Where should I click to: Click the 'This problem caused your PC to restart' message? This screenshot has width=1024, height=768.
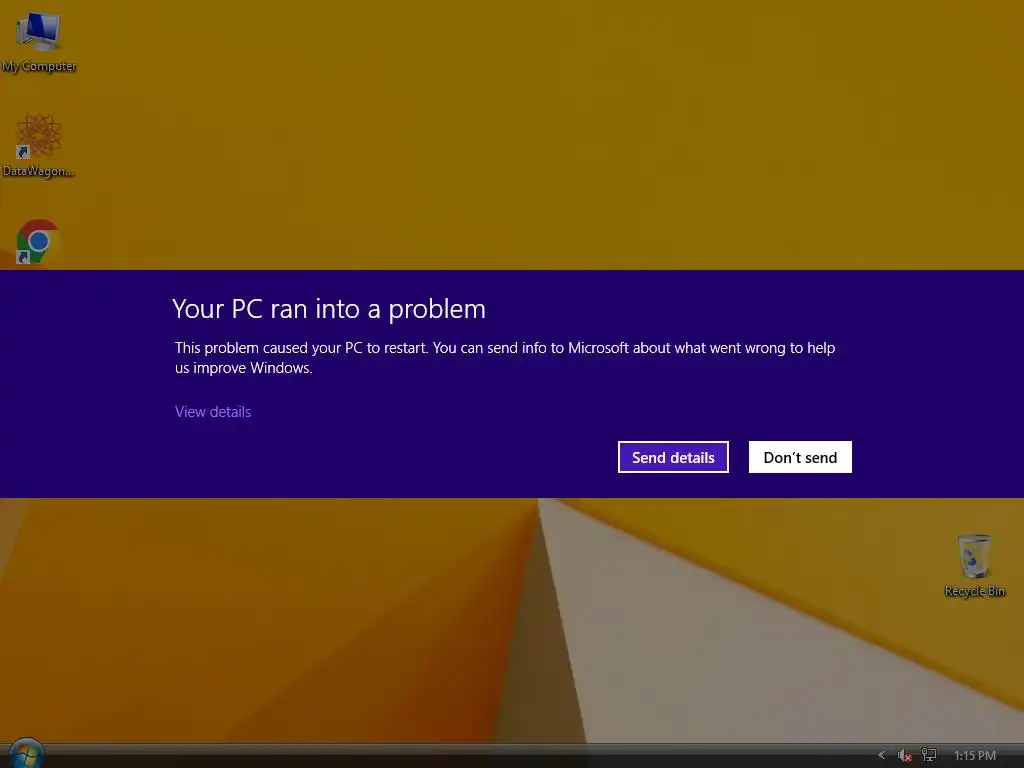pyautogui.click(x=505, y=358)
